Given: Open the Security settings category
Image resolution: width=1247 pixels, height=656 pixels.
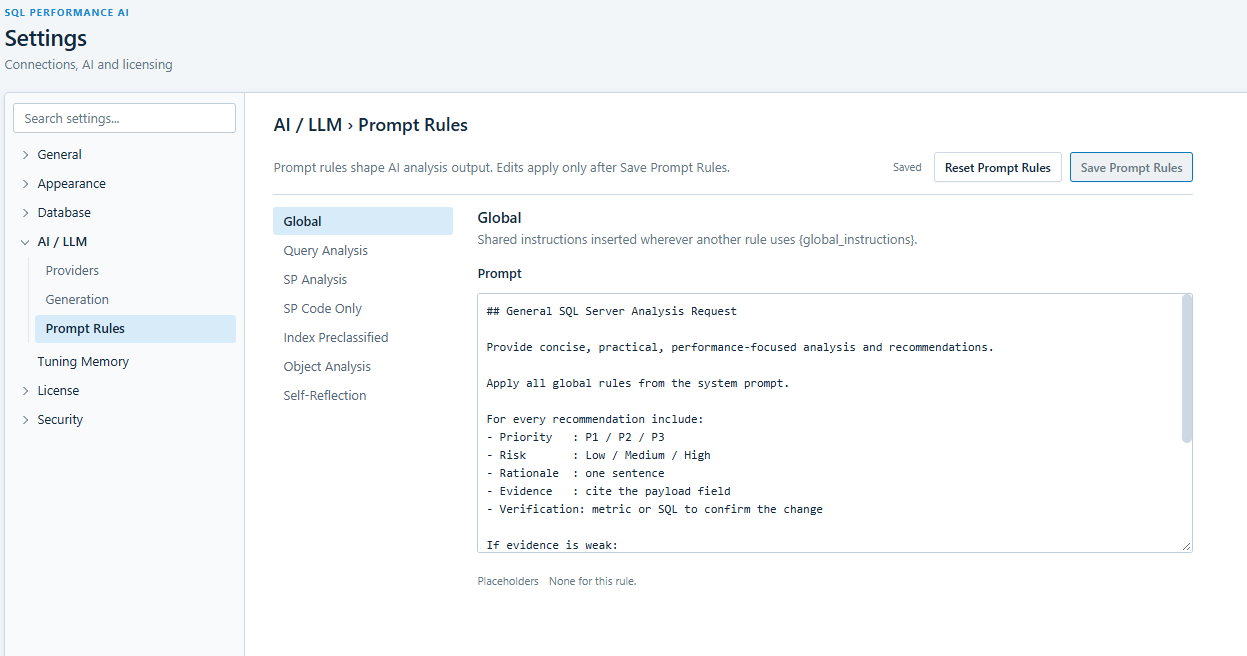Looking at the screenshot, I should click(x=60, y=420).
